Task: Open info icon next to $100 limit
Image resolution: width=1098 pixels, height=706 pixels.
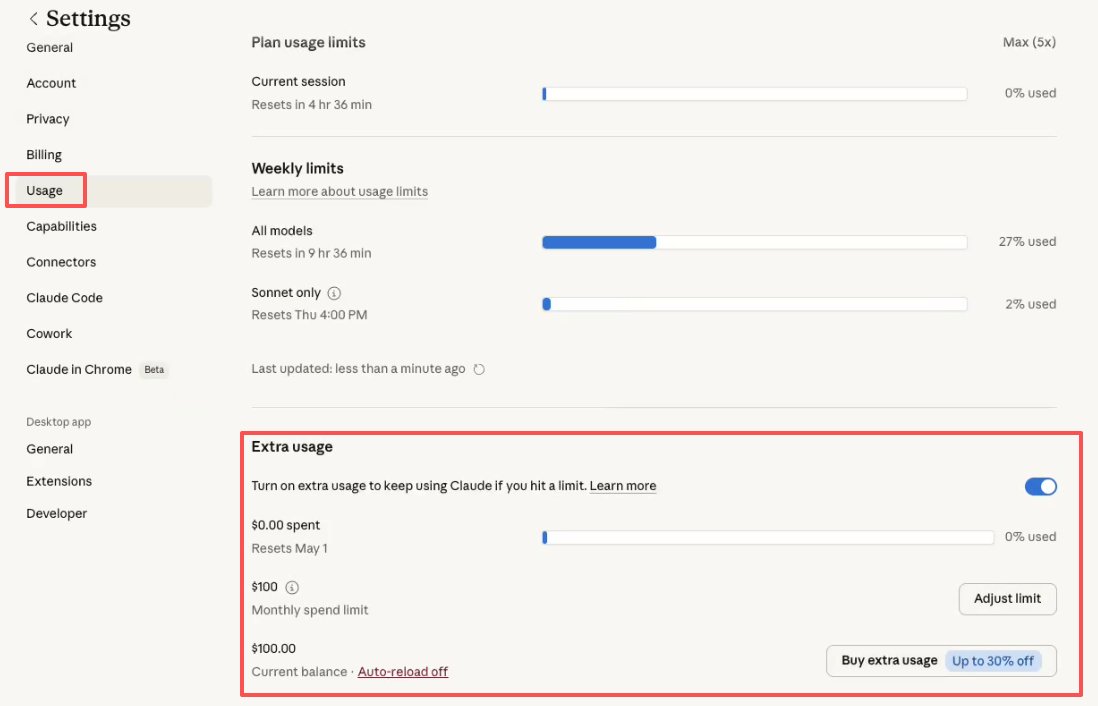Action: [292, 587]
